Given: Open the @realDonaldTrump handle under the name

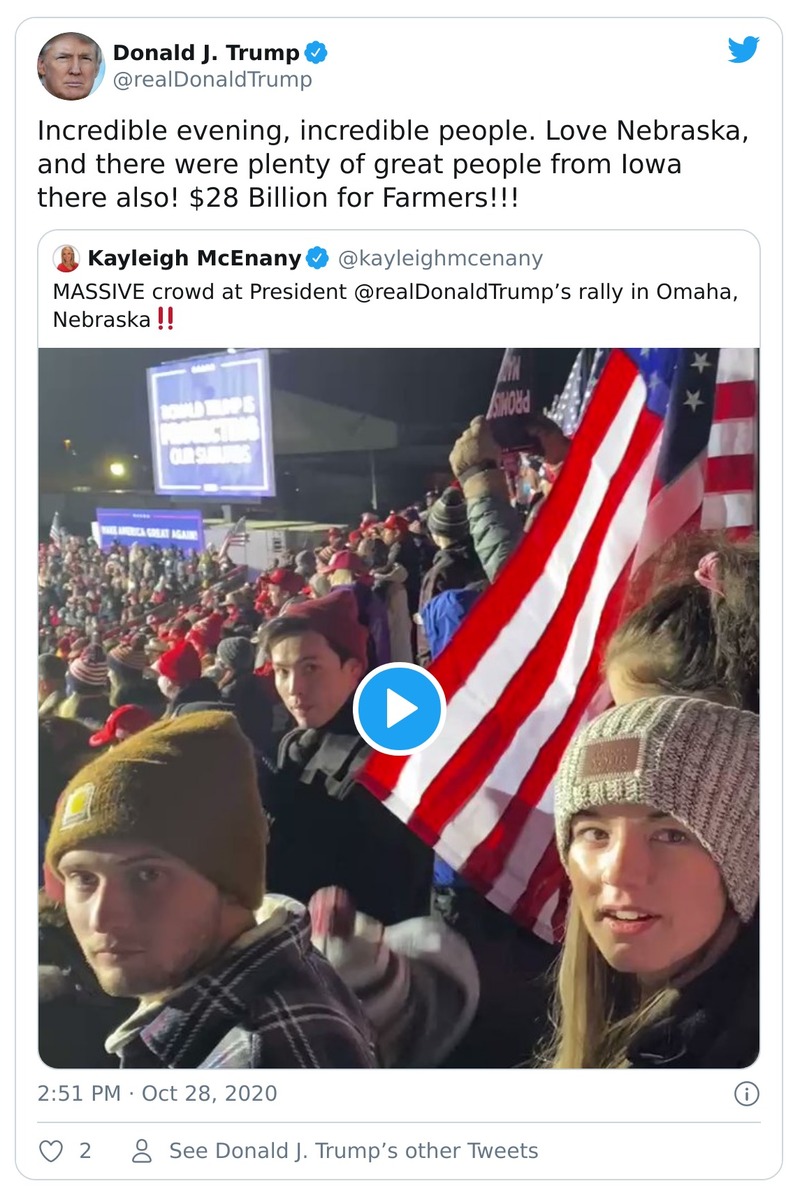Looking at the screenshot, I should click(212, 80).
